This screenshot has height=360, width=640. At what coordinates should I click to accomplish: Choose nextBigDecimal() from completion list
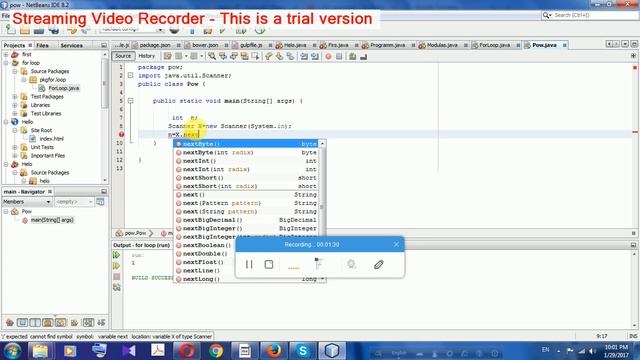pyautogui.click(x=247, y=220)
